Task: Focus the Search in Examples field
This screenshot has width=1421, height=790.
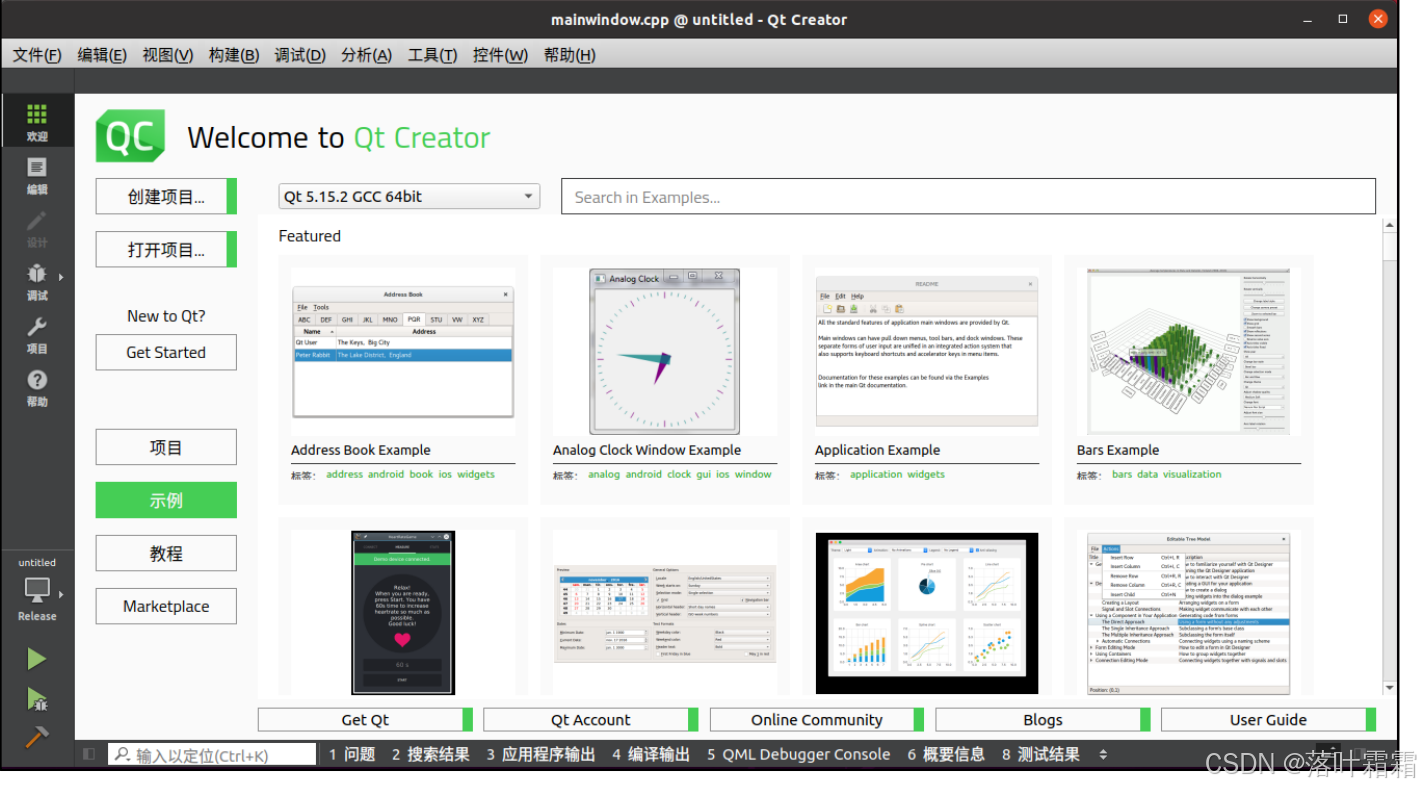Action: (x=968, y=197)
